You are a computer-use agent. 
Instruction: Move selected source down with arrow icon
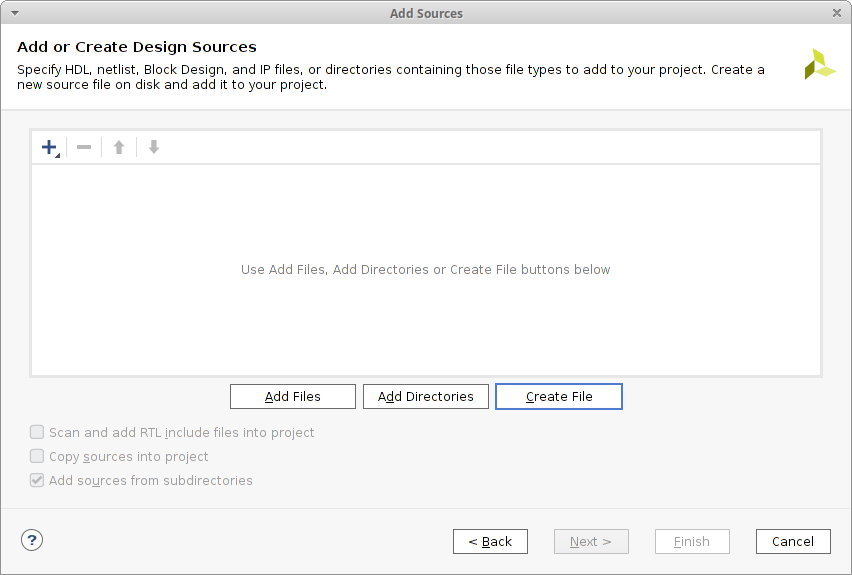tap(154, 147)
